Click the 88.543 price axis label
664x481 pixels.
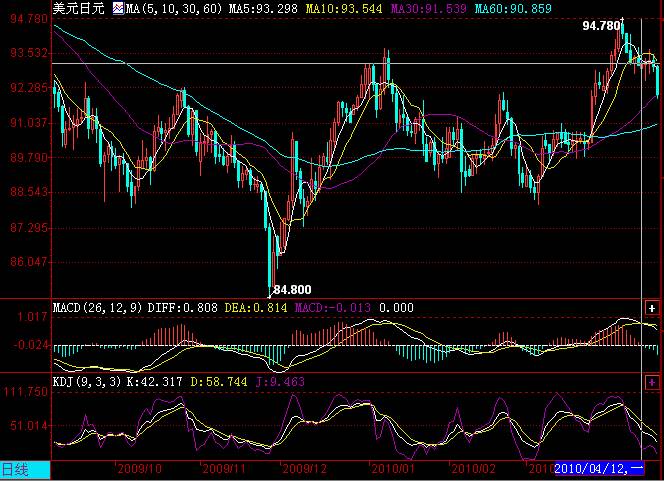pyautogui.click(x=29, y=192)
